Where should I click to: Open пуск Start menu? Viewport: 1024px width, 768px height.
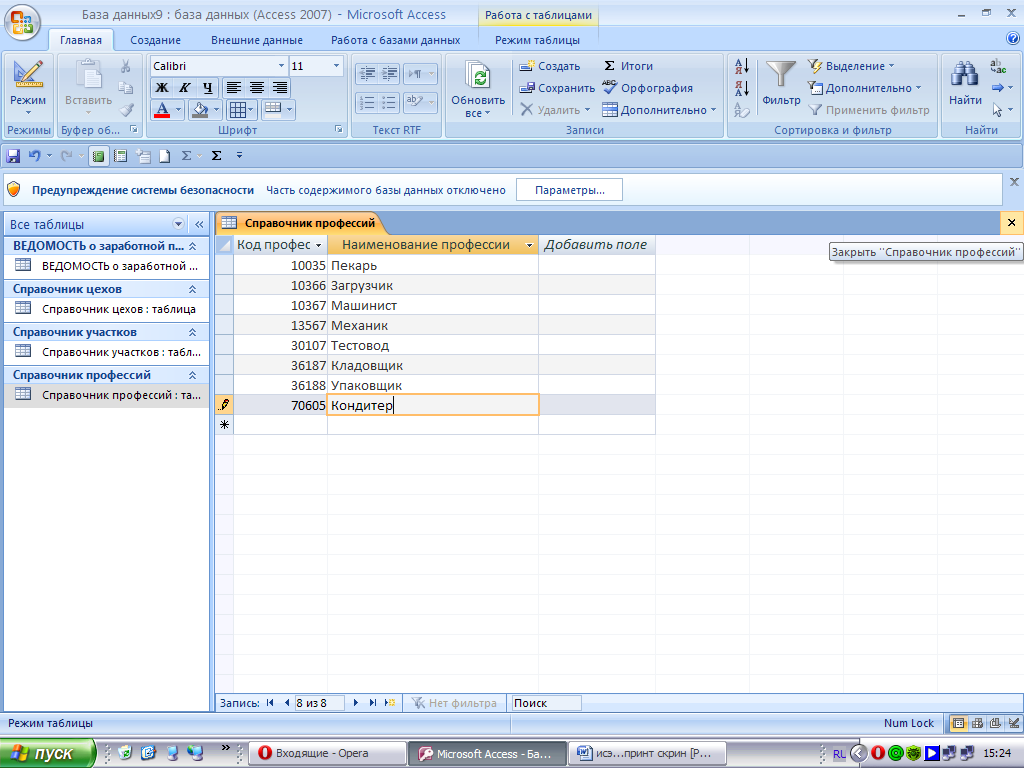(47, 754)
